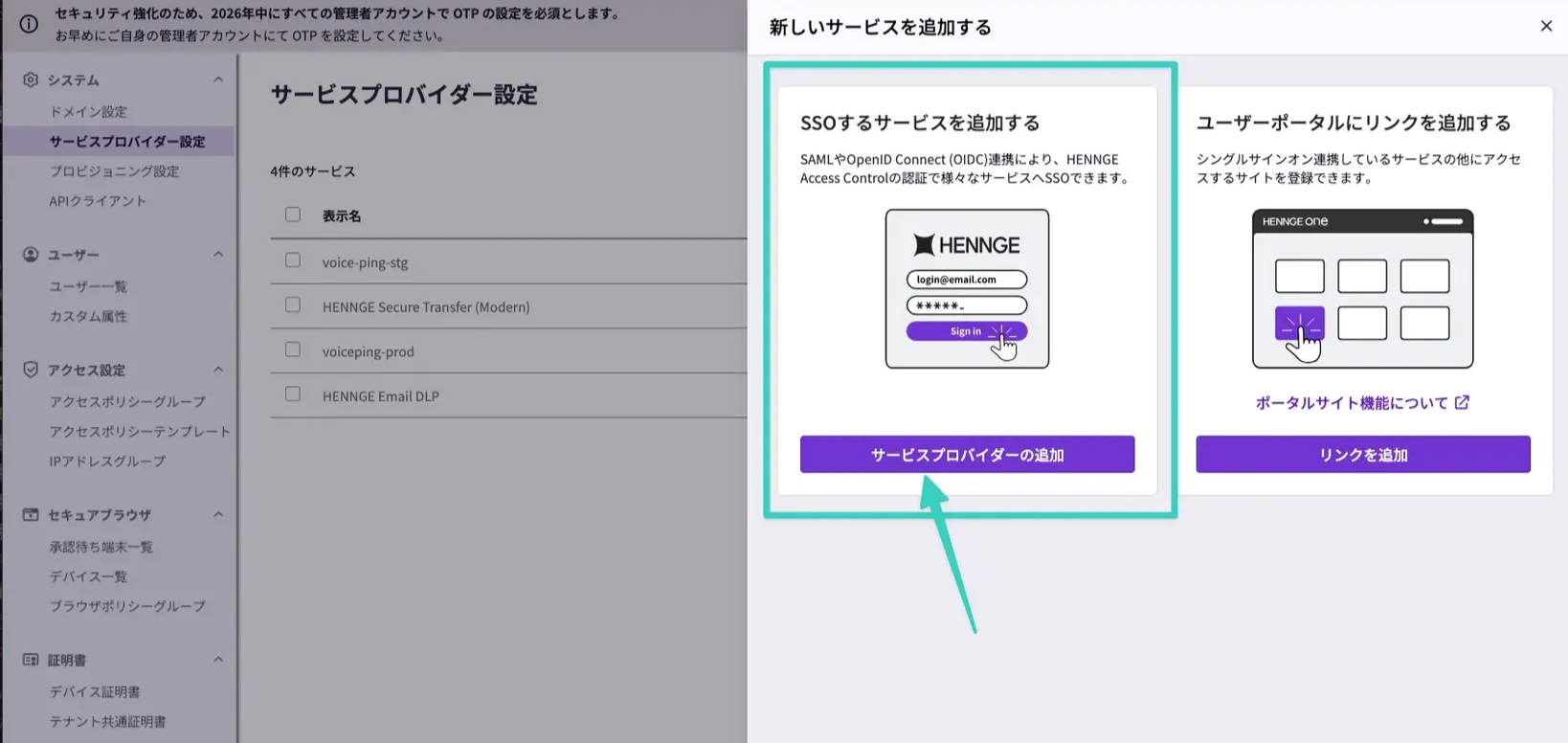Collapse the 証明書 section chevron
This screenshot has height=743, width=1568.
[x=218, y=660]
